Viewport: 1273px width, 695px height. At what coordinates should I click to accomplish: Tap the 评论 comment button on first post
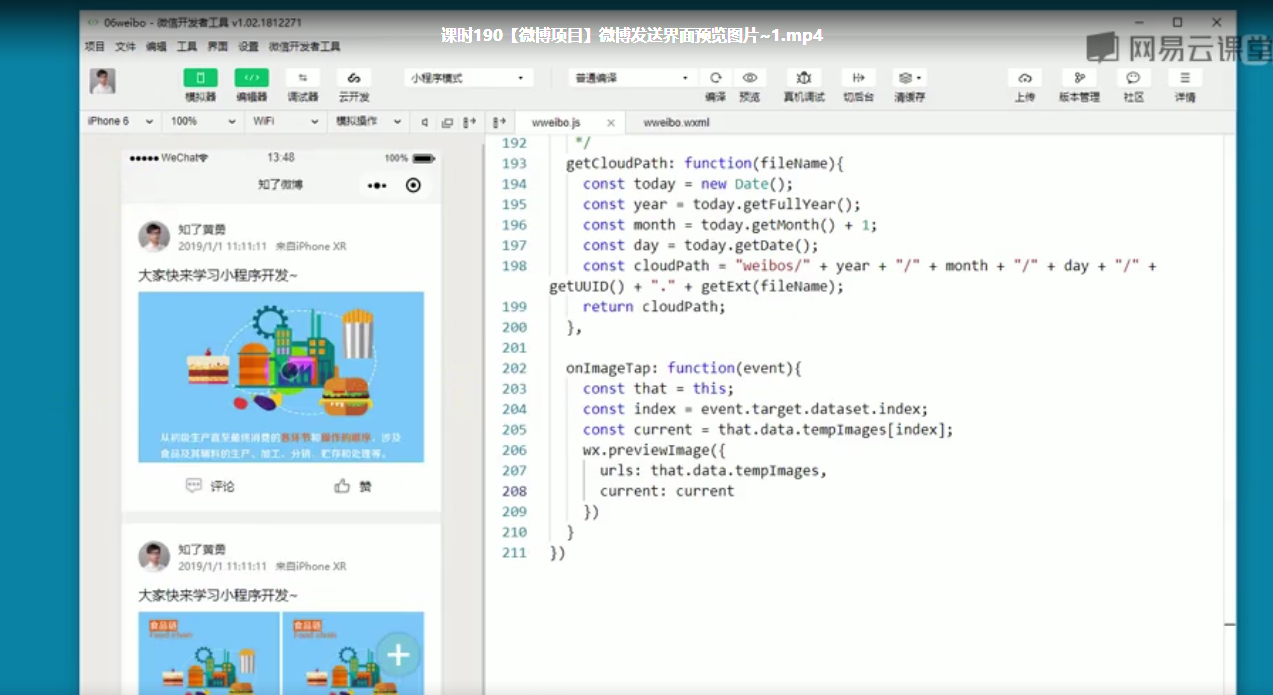tap(211, 486)
